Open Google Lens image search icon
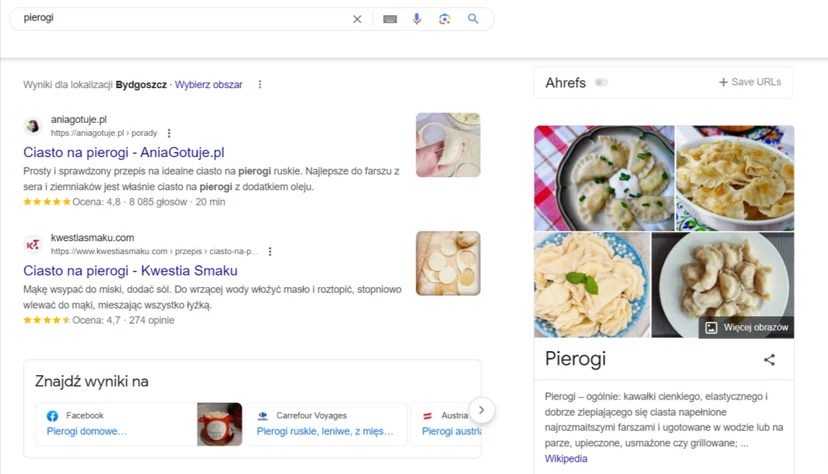828x474 pixels. click(x=445, y=19)
